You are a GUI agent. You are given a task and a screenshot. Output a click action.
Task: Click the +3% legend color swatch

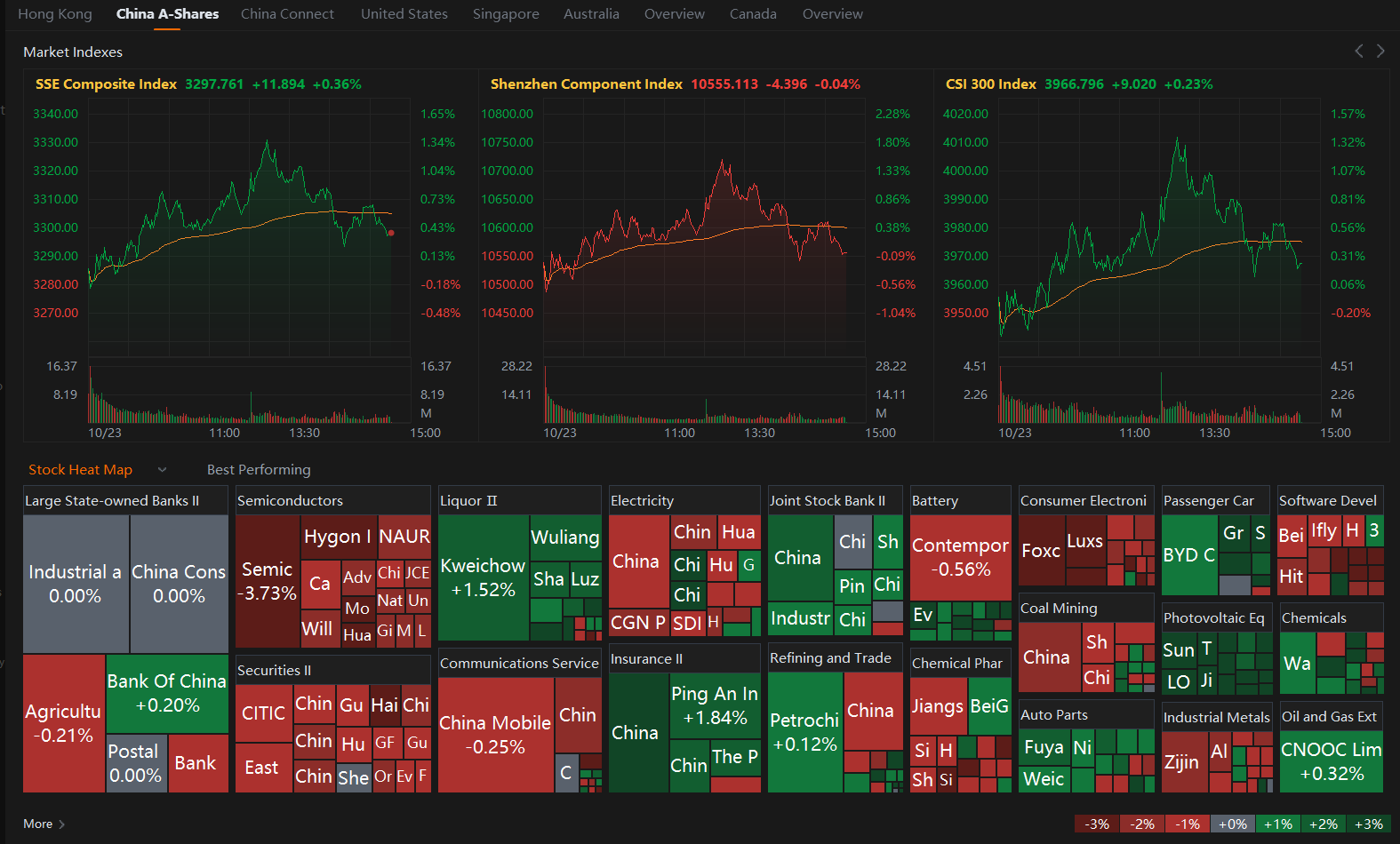[1369, 824]
